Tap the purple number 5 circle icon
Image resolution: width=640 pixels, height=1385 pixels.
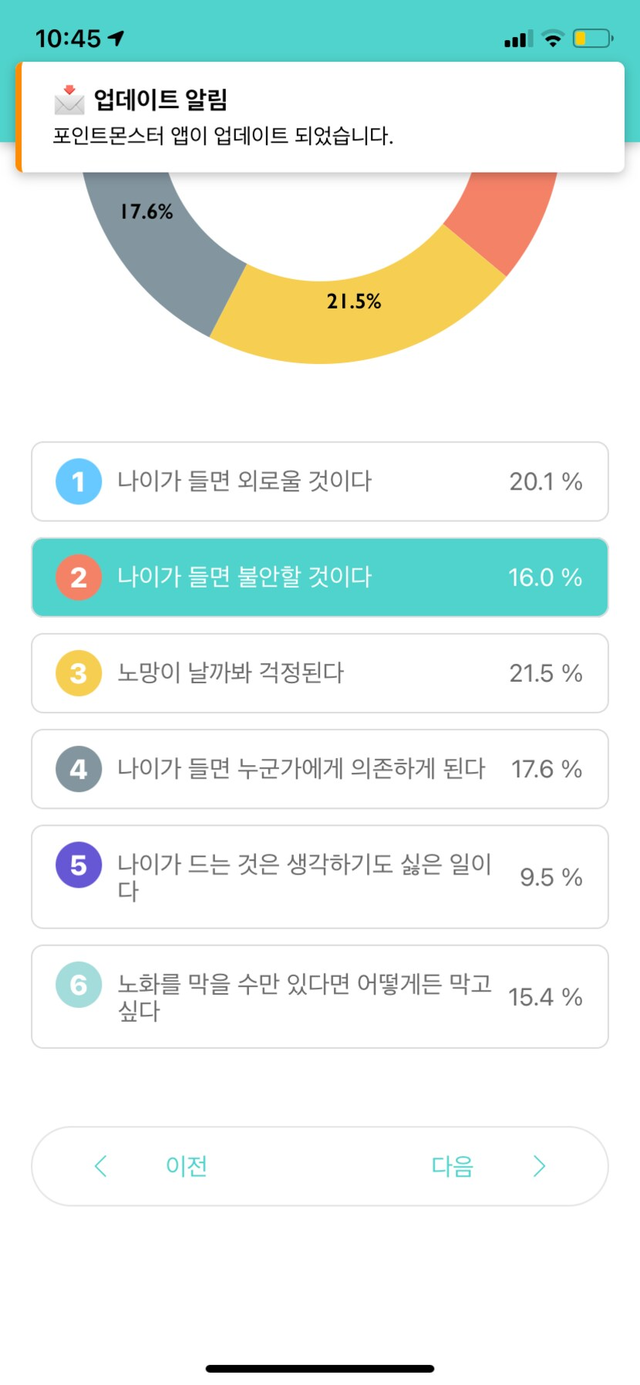(x=78, y=866)
